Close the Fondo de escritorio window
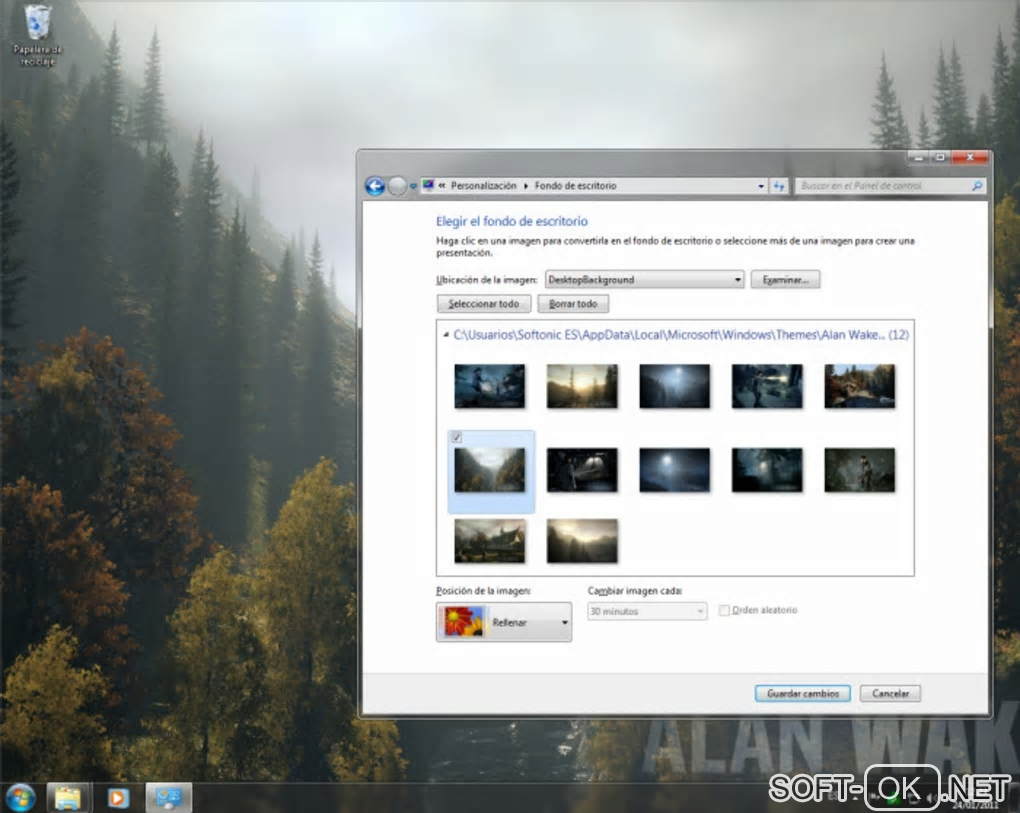The height and width of the screenshot is (813, 1020). tap(970, 157)
